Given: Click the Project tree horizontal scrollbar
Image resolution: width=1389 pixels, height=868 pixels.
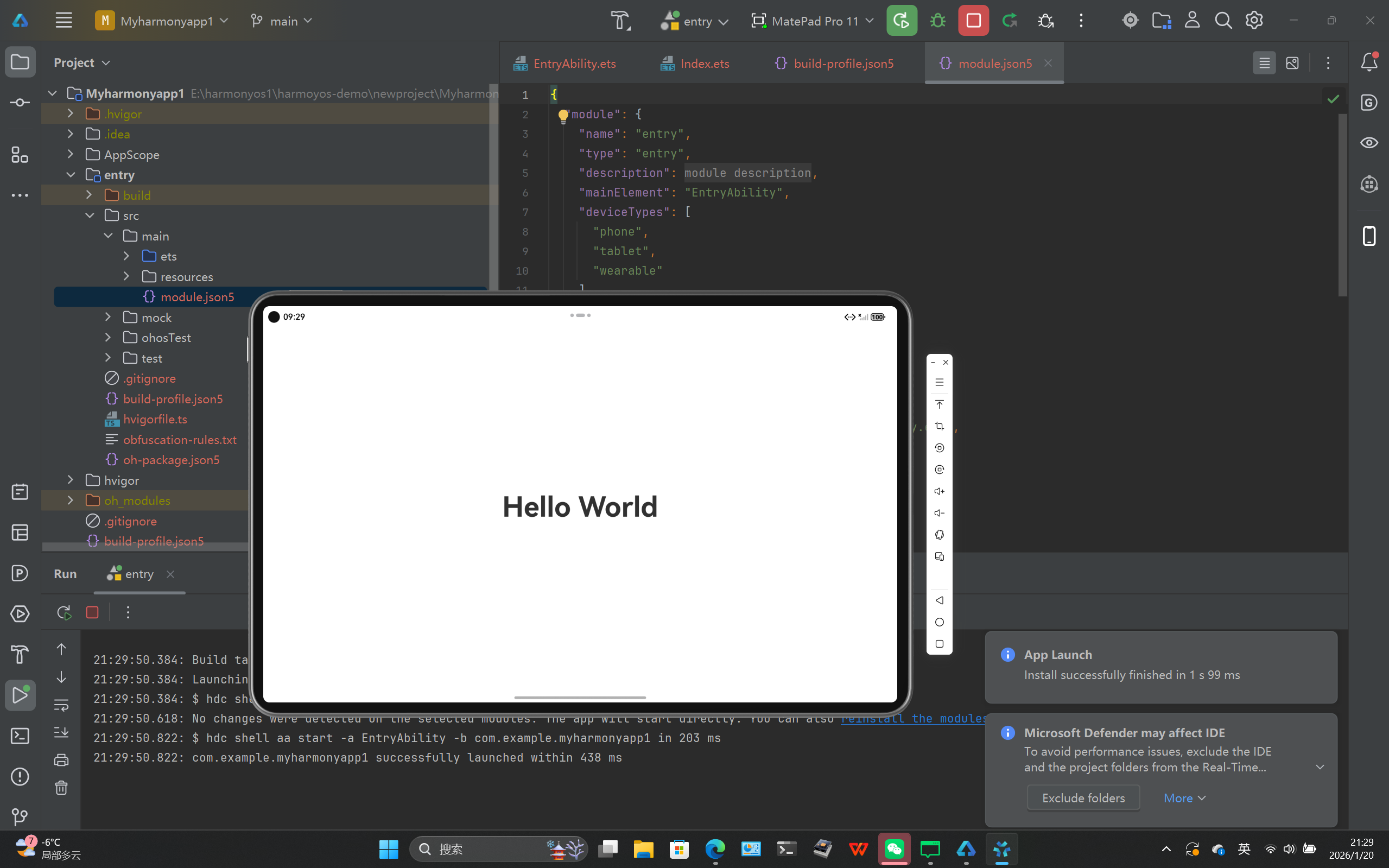Looking at the screenshot, I should point(144,547).
